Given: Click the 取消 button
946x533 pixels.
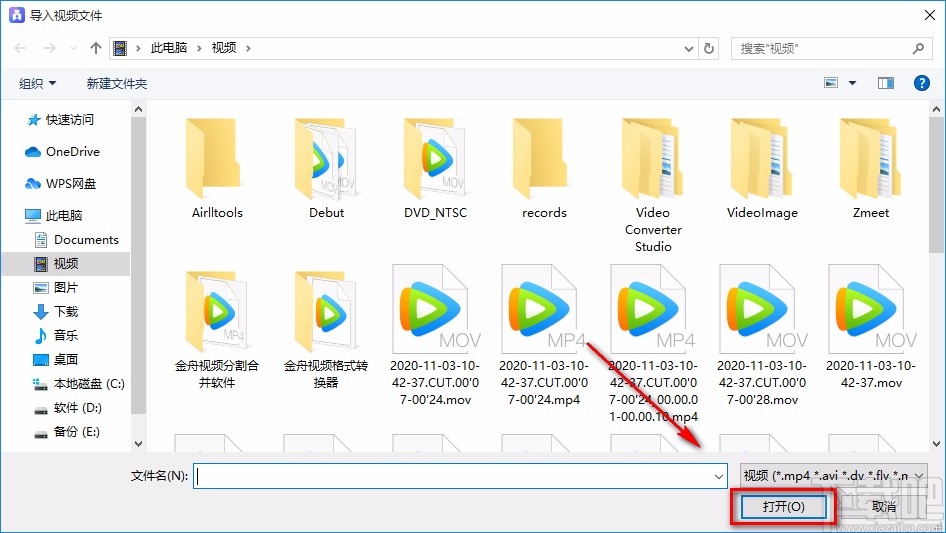Looking at the screenshot, I should point(883,506).
